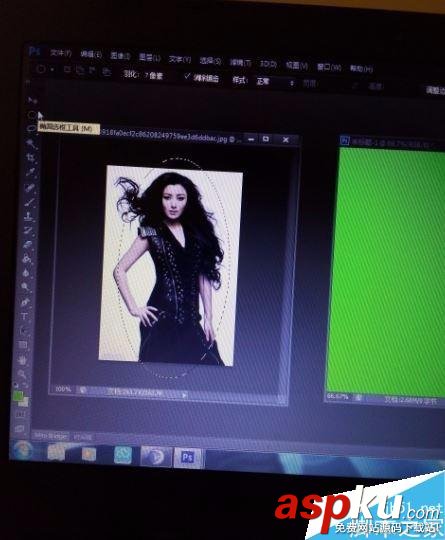Toggle the anti-alias (消除锯齿) checkbox
Viewport: 445px width, 540px height.
click(x=188, y=76)
